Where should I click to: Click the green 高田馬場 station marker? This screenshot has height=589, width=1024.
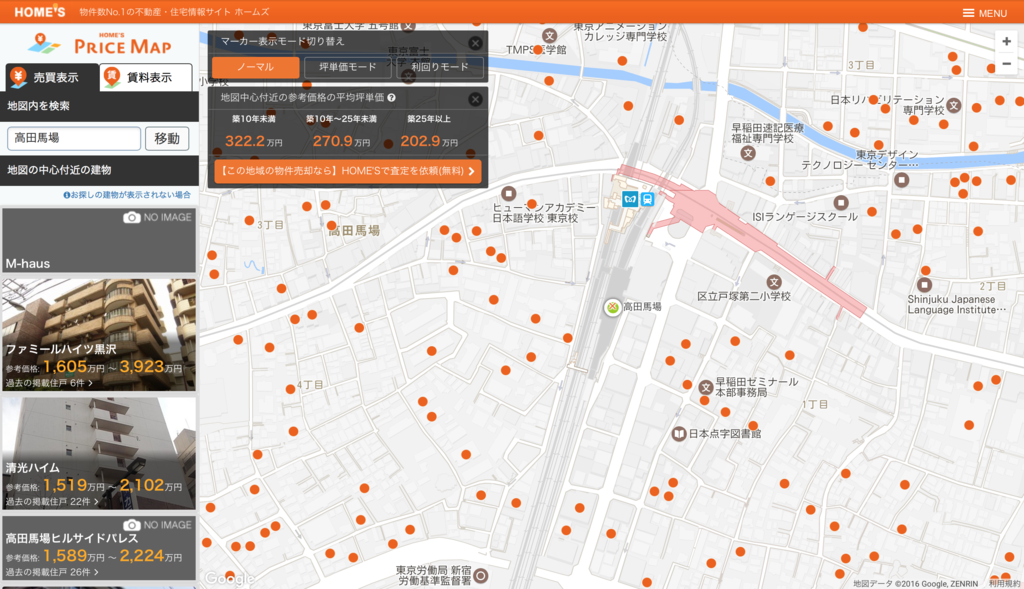click(612, 307)
